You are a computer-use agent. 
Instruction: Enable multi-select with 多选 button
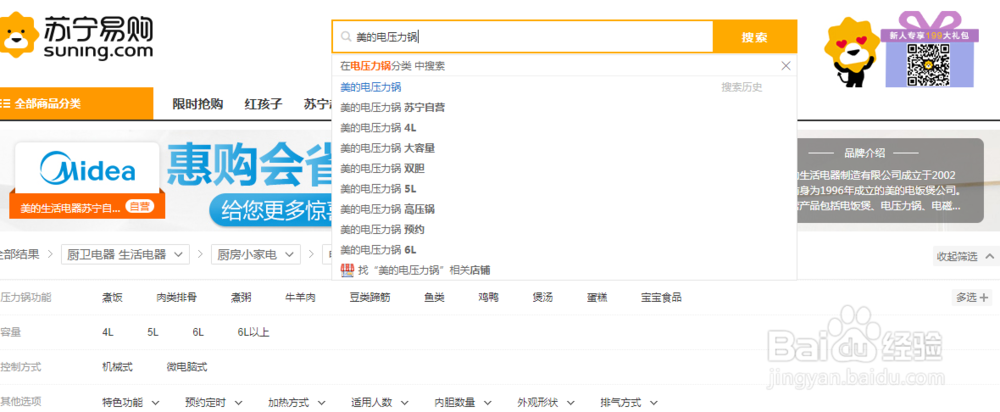point(972,297)
